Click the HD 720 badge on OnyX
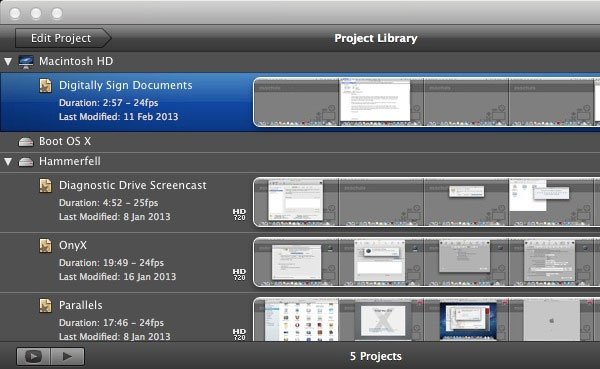The height and width of the screenshot is (369, 600). (239, 274)
